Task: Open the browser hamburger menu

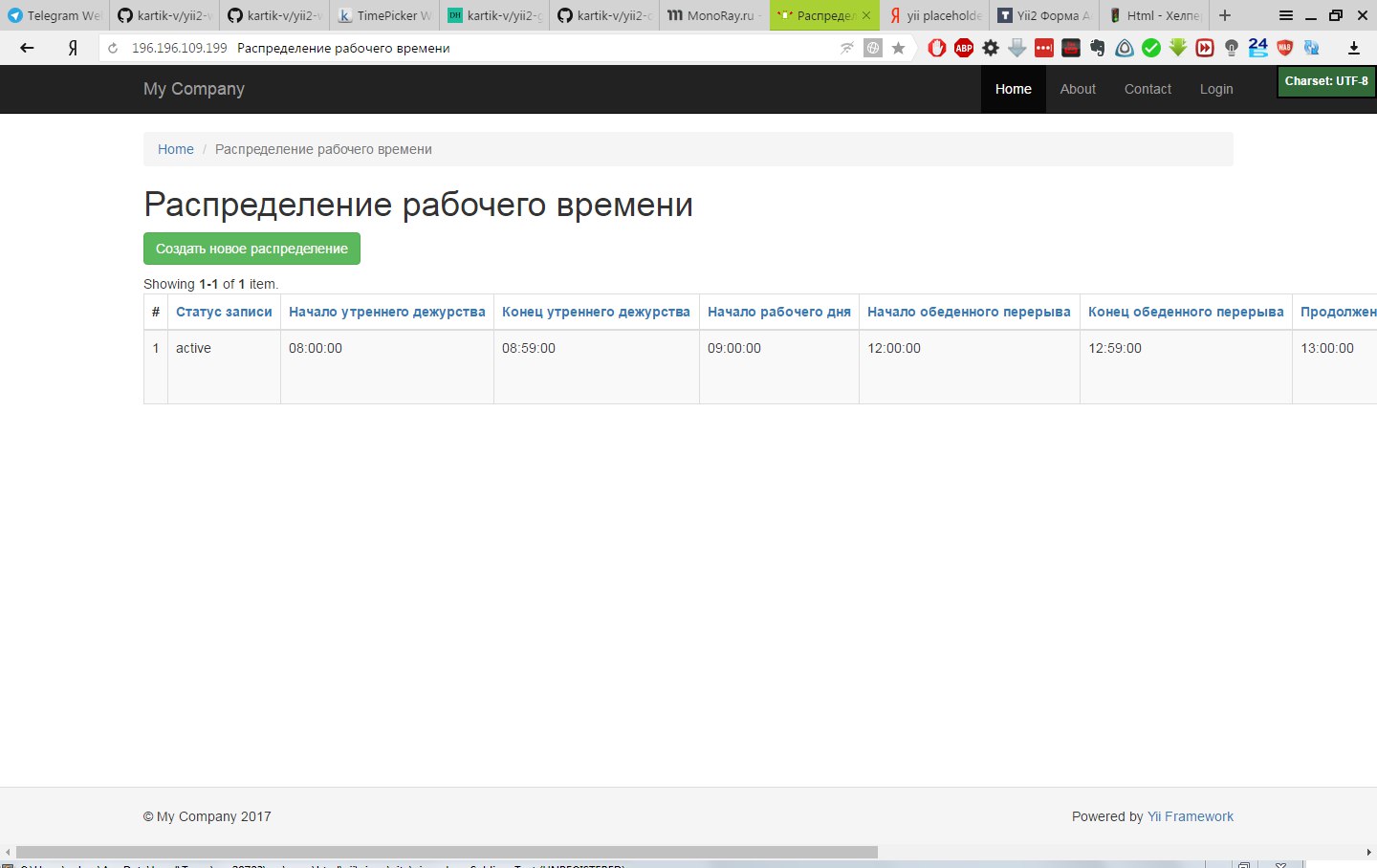Action: [1286, 15]
